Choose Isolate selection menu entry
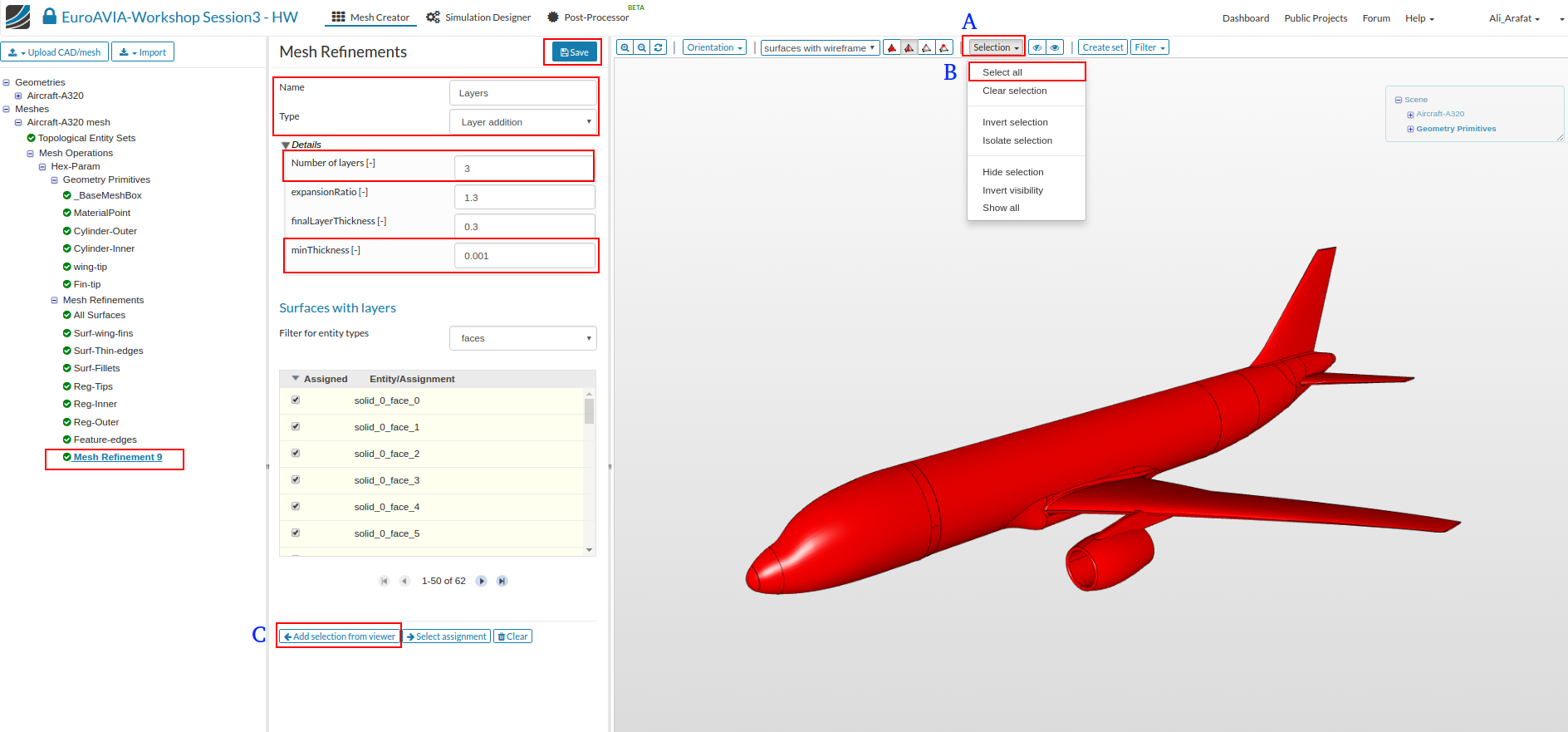1568x732 pixels. [x=1027, y=140]
